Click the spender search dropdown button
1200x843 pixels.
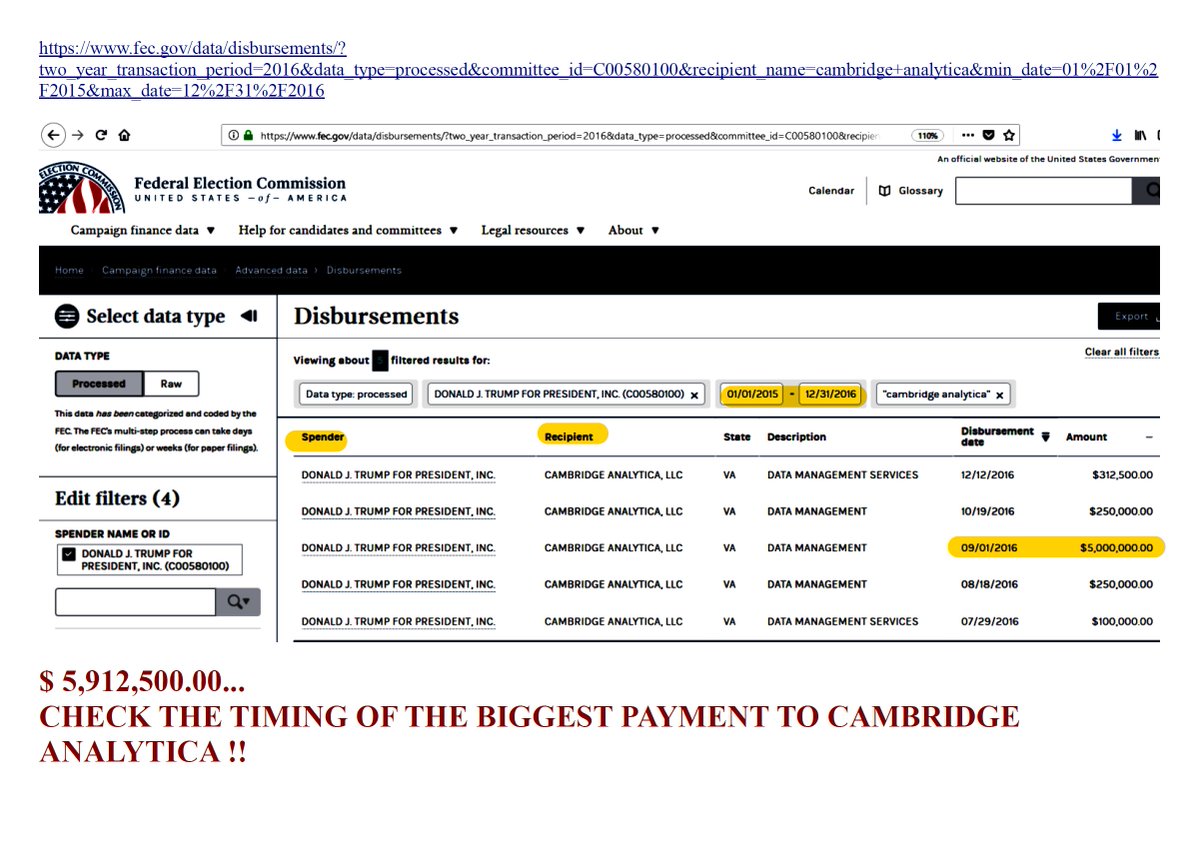(x=238, y=601)
